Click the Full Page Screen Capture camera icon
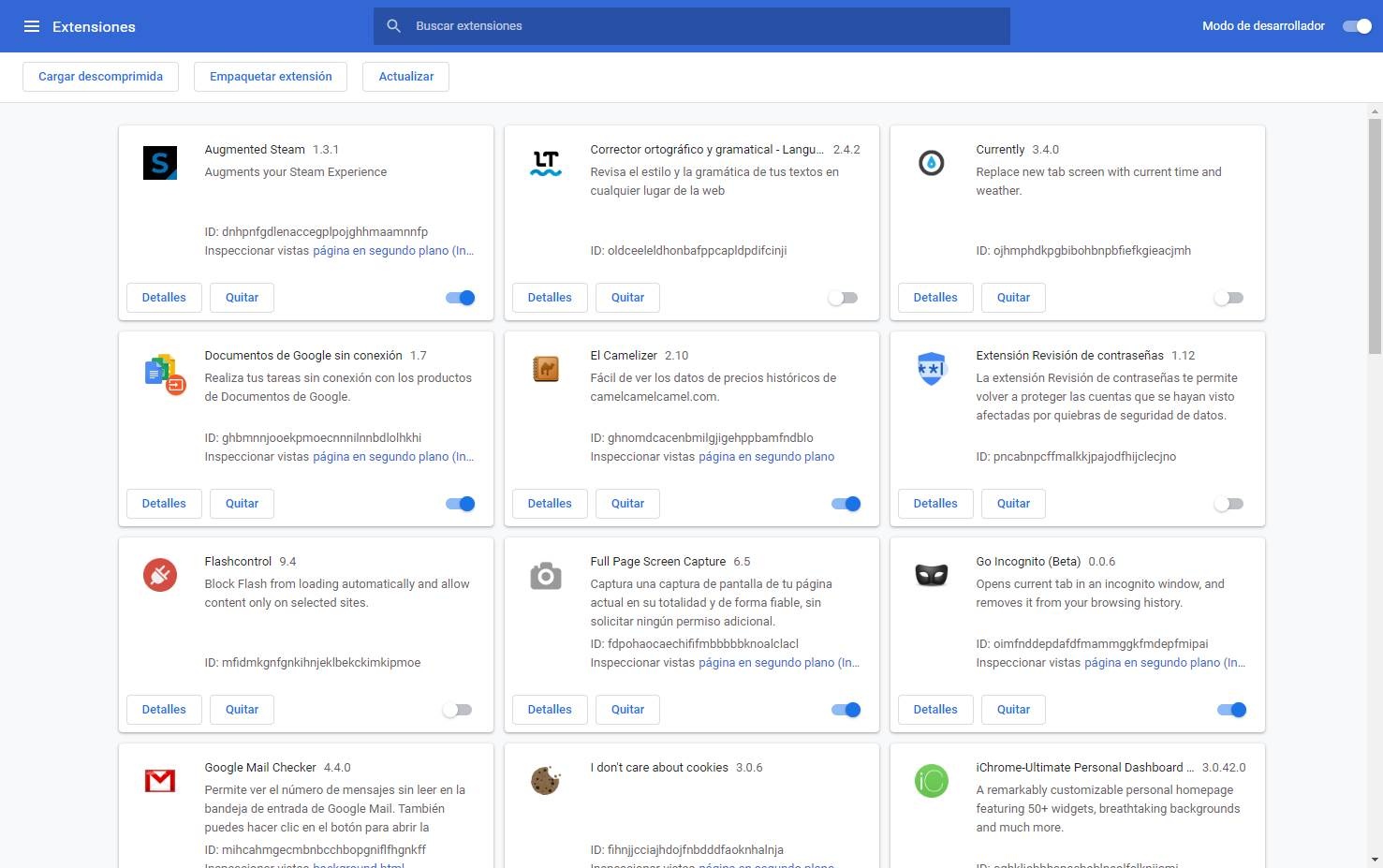 [546, 575]
